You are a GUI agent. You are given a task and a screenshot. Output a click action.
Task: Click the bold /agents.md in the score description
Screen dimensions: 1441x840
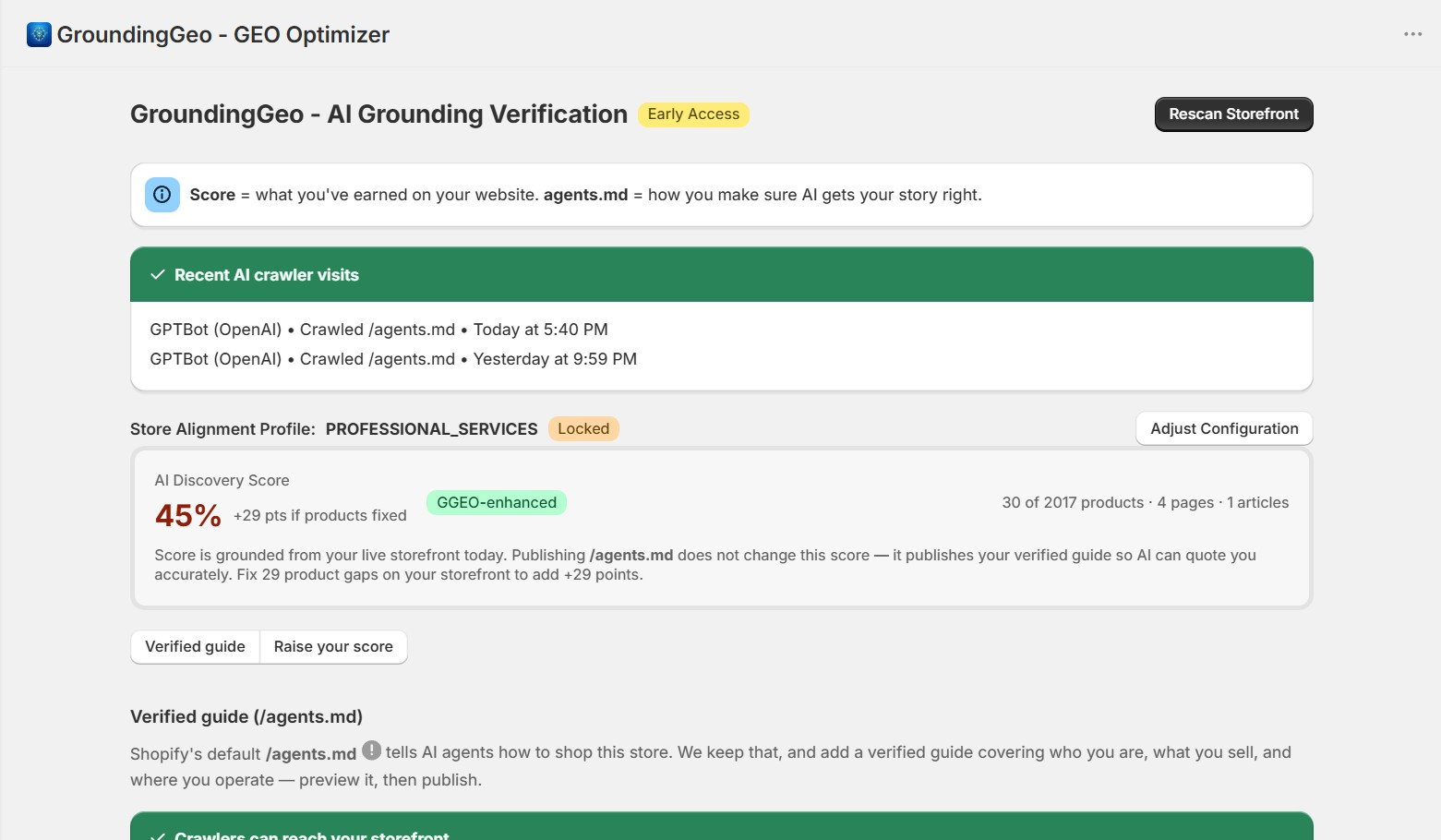[631, 556]
